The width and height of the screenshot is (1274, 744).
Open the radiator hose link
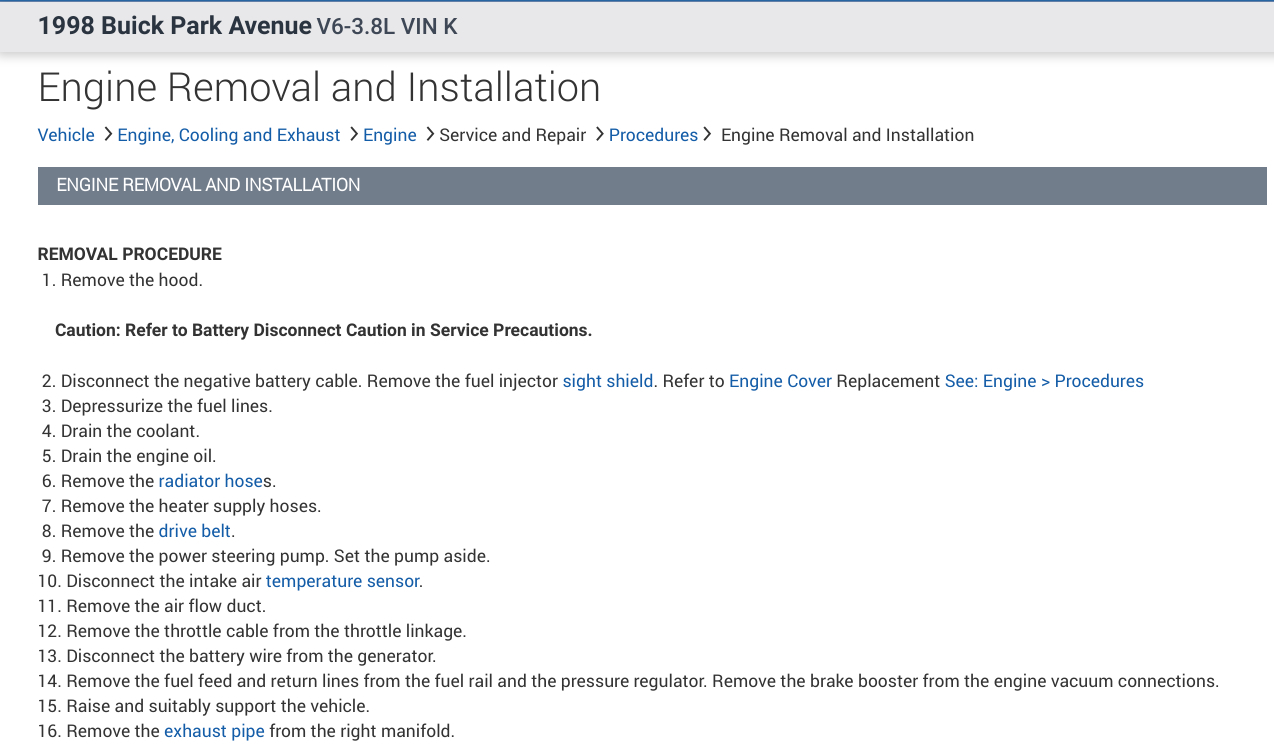210,481
